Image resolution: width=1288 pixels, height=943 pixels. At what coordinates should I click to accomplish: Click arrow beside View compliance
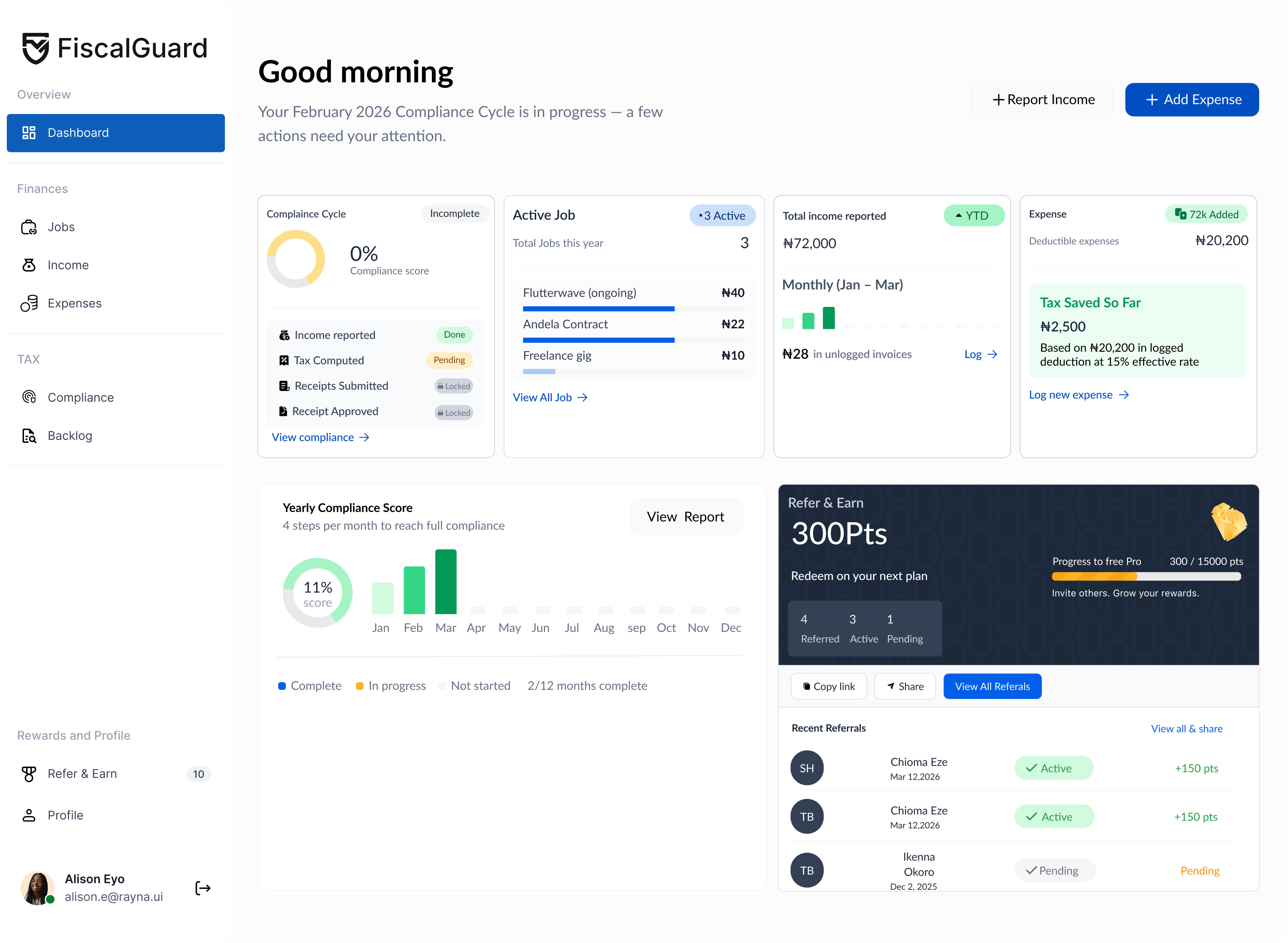(x=364, y=437)
